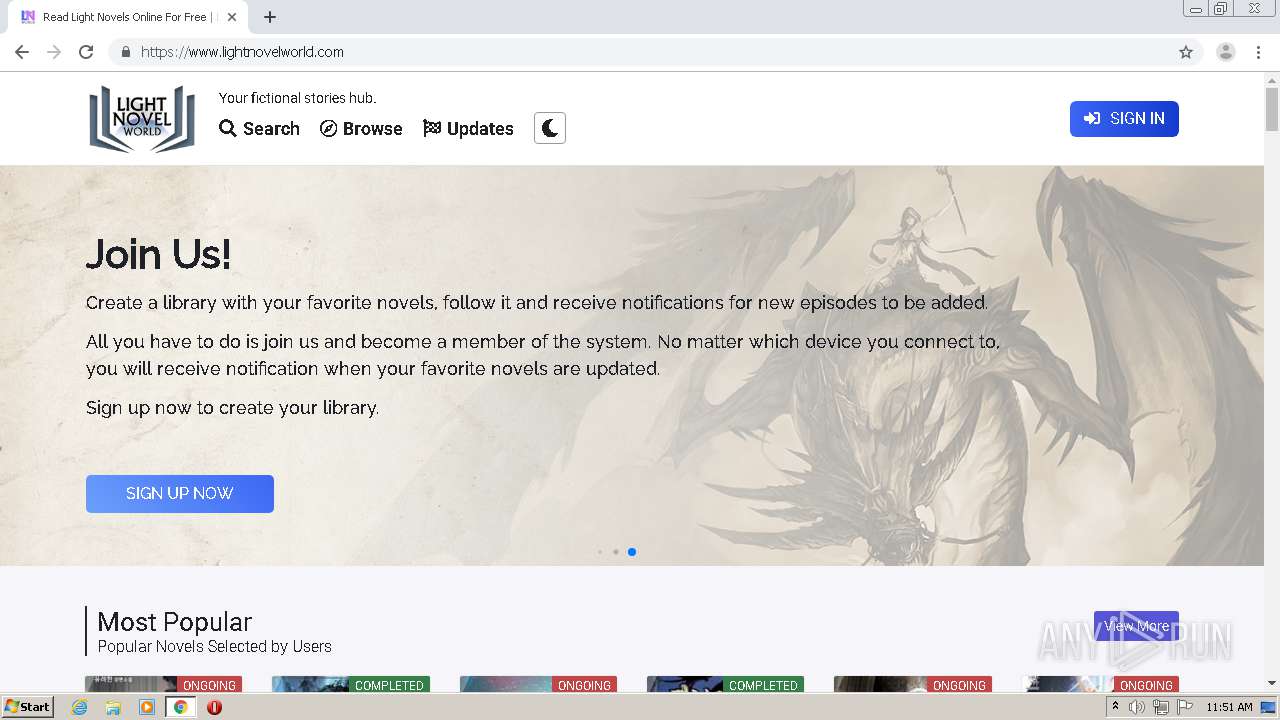Go back in browser history
This screenshot has height=720, width=1280.
pos(22,52)
